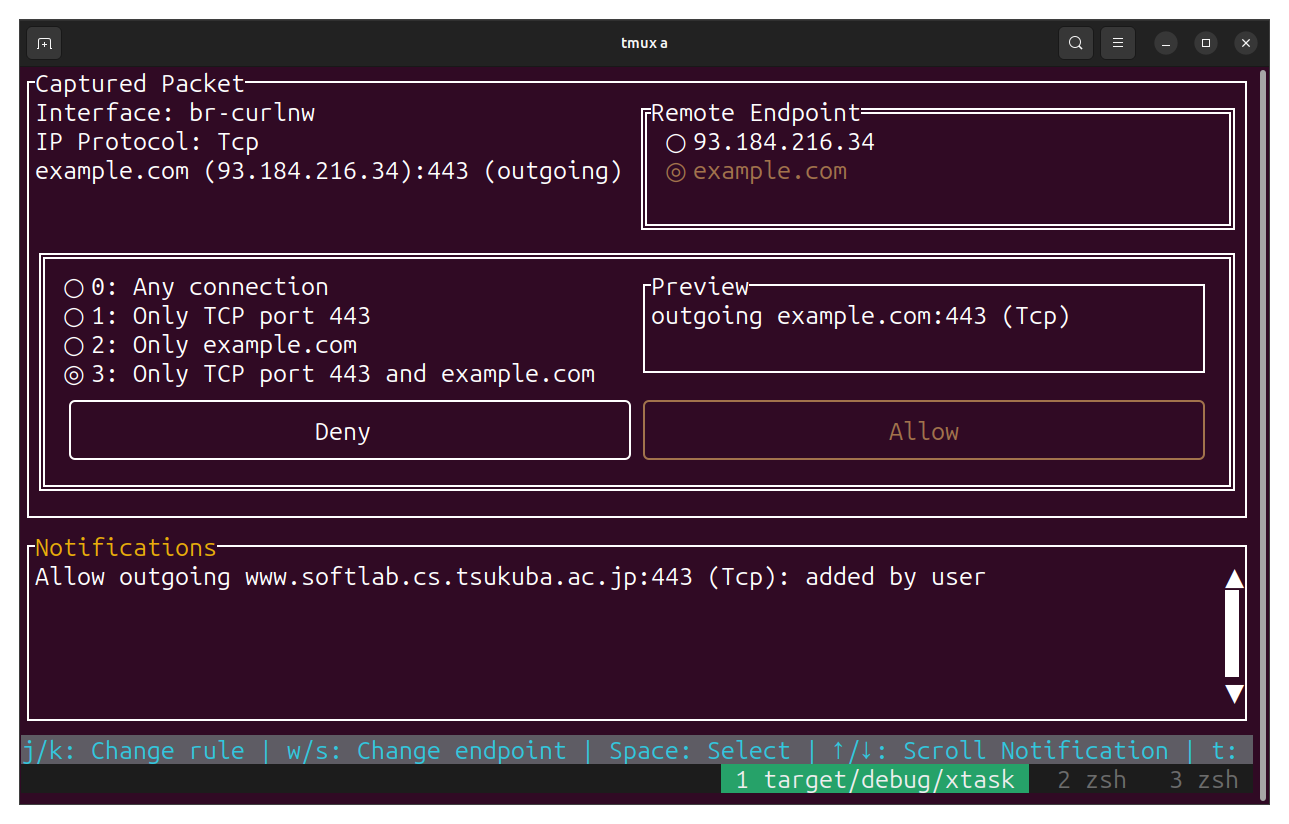The image size is (1289, 824).
Task: Select the example.com remote endpoint option
Action: click(x=676, y=172)
